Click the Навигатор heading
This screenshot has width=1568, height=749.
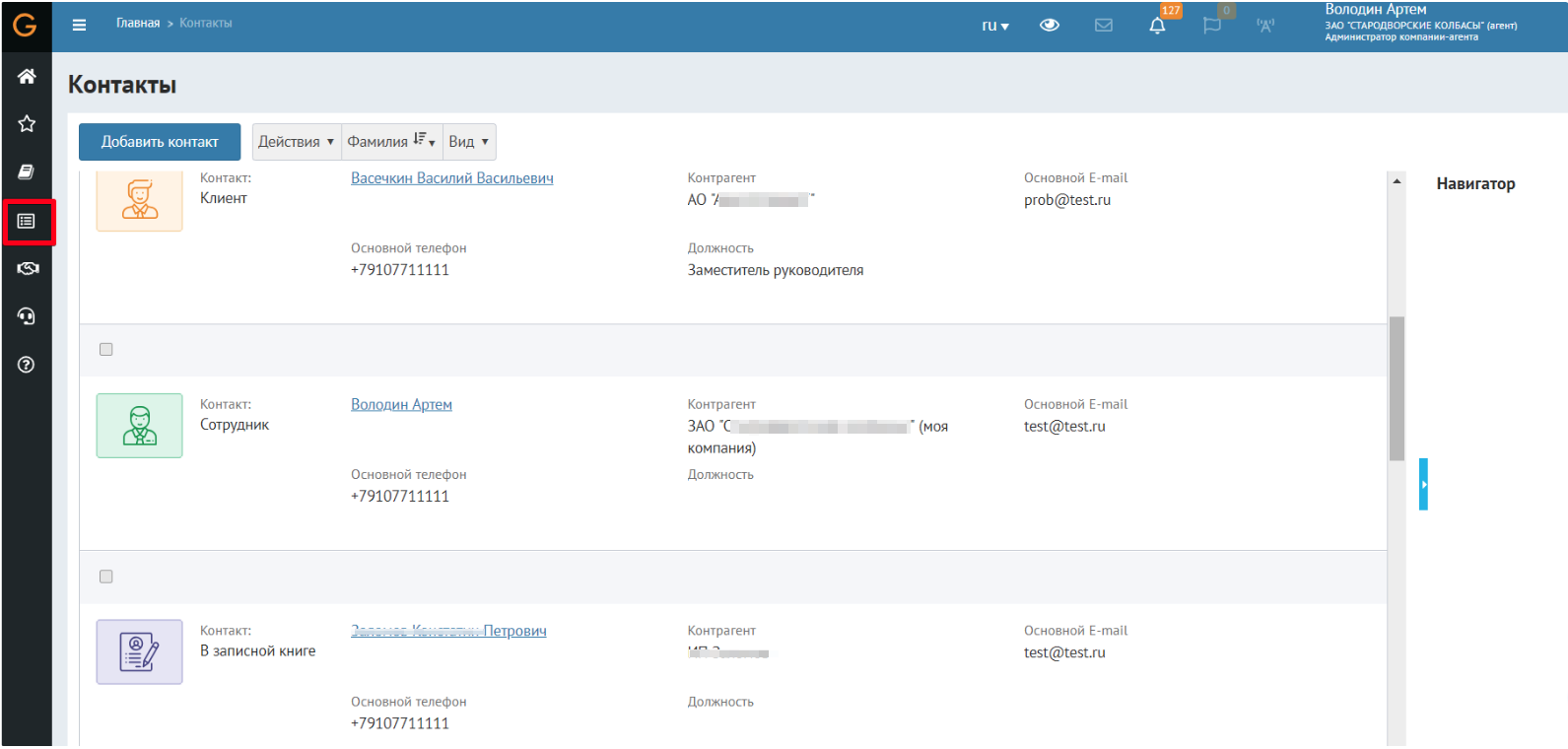click(x=1475, y=183)
